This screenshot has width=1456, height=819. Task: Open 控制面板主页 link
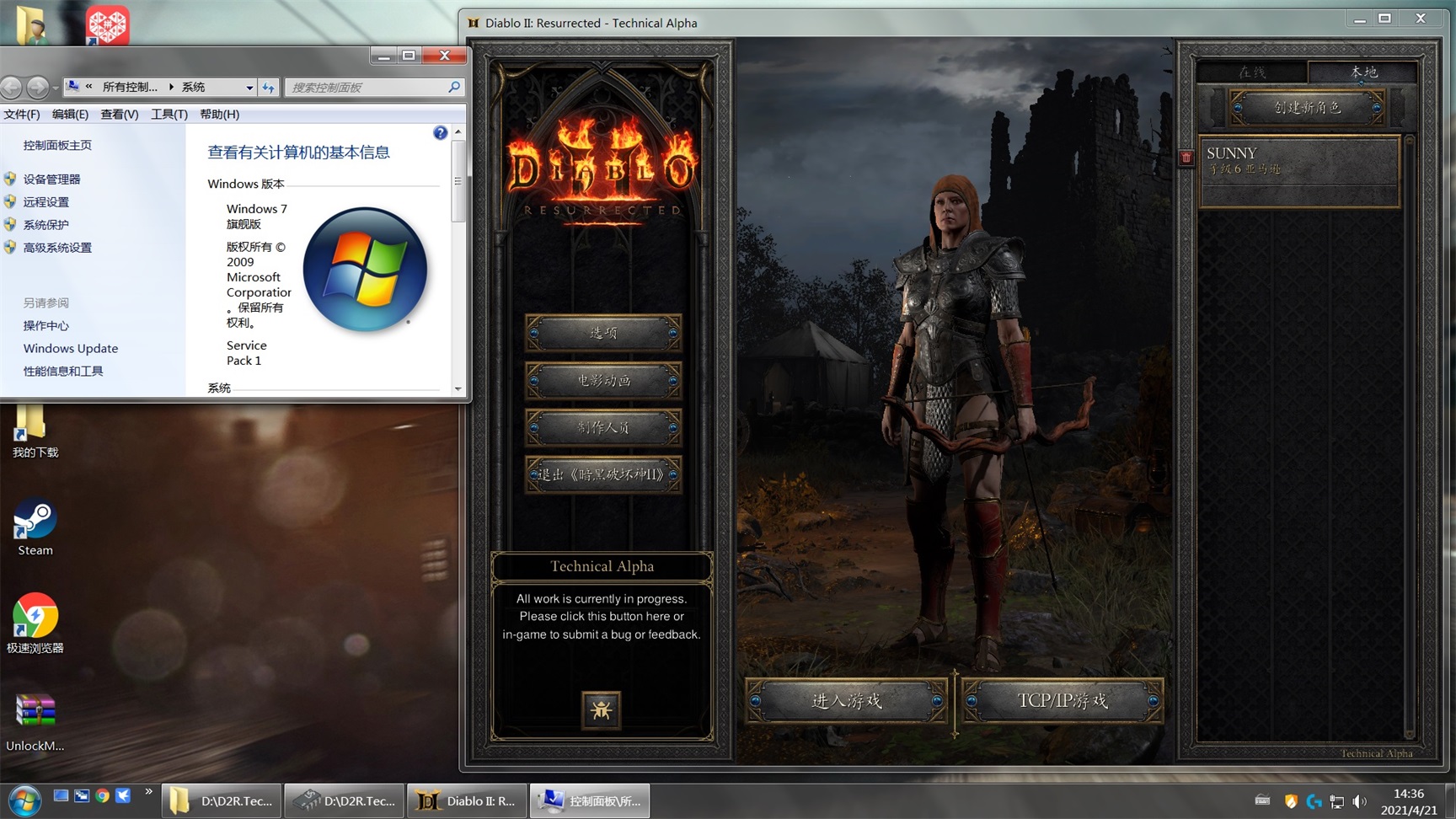click(x=57, y=145)
